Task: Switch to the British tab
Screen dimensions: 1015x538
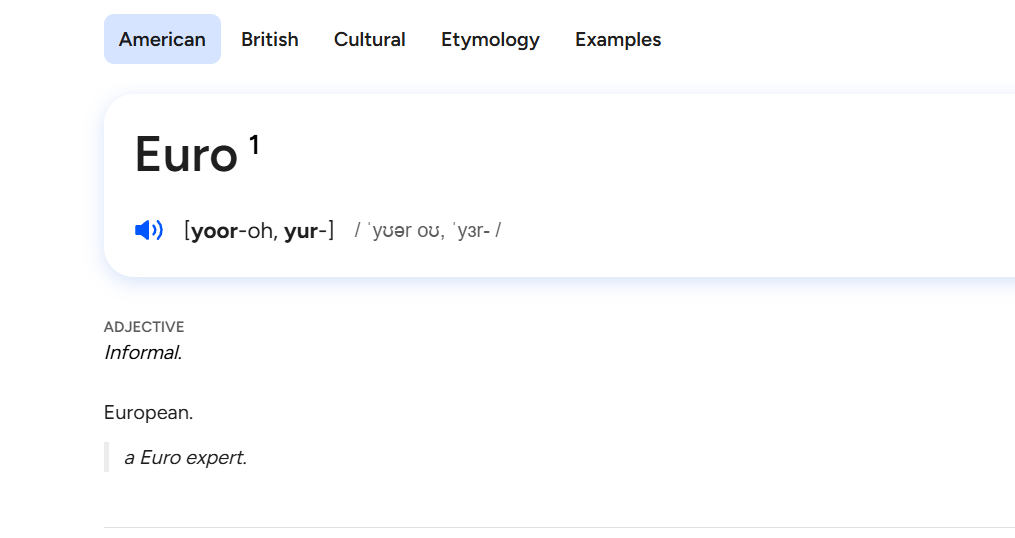Action: [x=269, y=40]
